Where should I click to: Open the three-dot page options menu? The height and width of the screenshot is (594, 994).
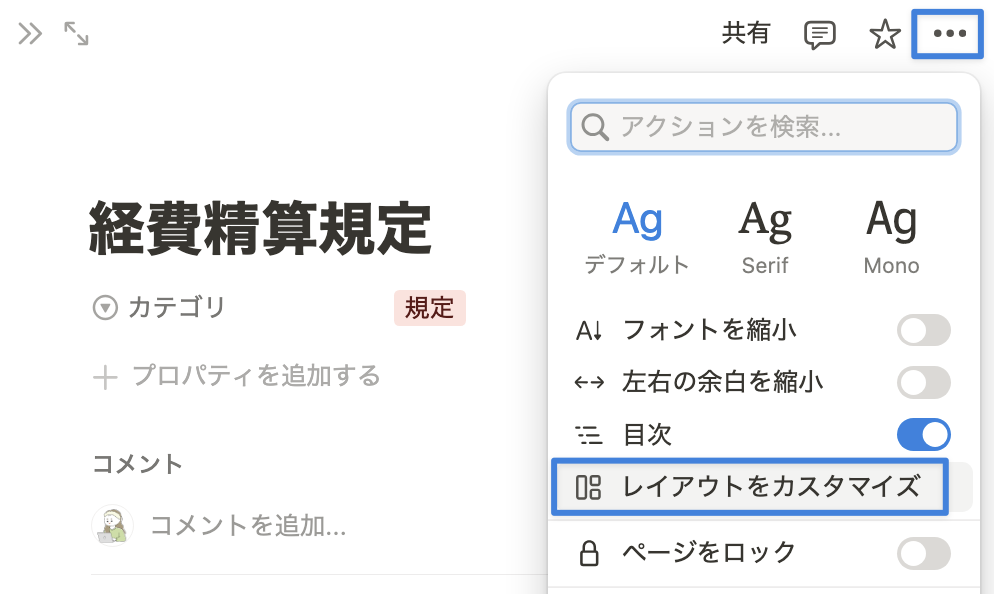(x=949, y=34)
